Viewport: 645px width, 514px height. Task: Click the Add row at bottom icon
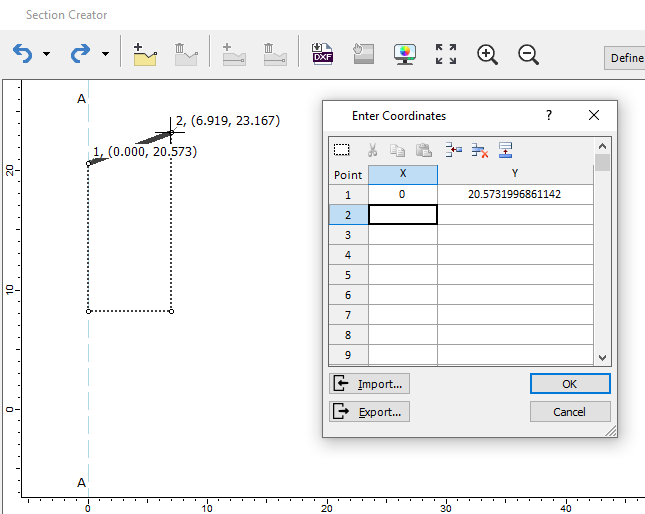point(505,150)
